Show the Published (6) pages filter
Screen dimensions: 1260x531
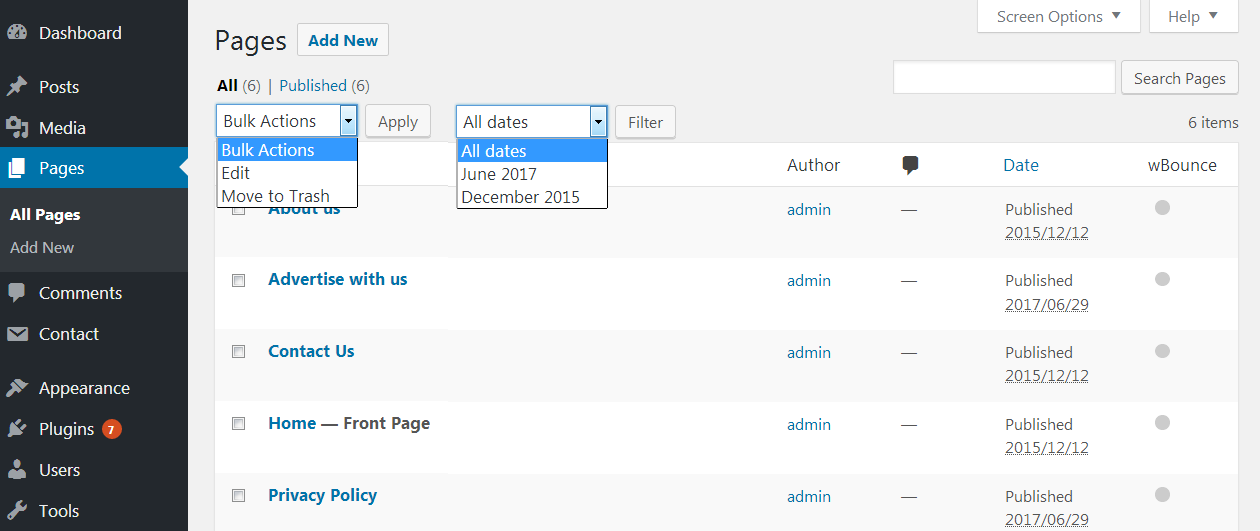[x=324, y=86]
